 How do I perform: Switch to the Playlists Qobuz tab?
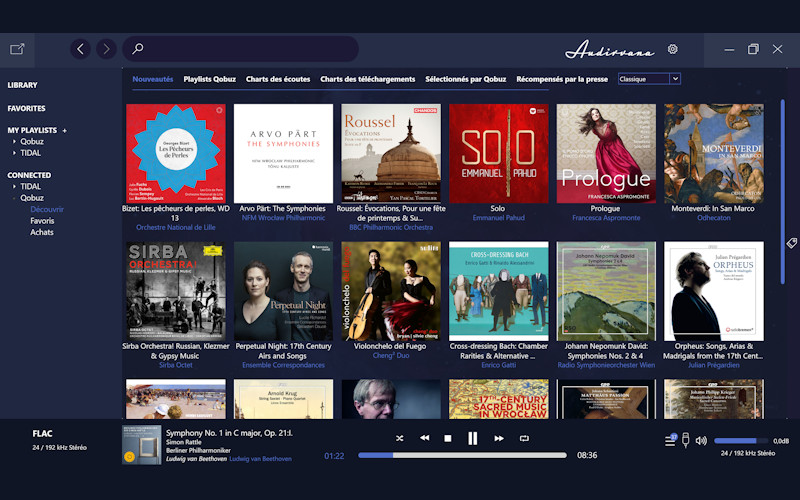click(x=209, y=79)
